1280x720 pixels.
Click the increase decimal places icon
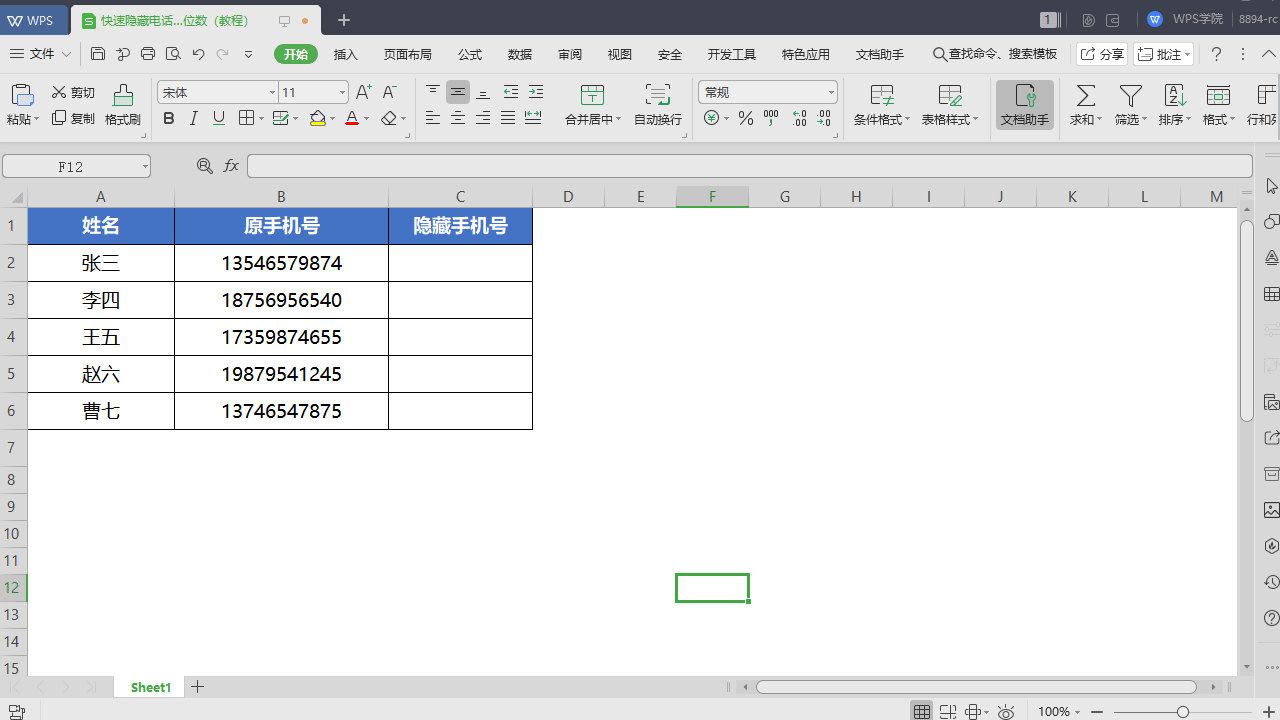tap(797, 118)
